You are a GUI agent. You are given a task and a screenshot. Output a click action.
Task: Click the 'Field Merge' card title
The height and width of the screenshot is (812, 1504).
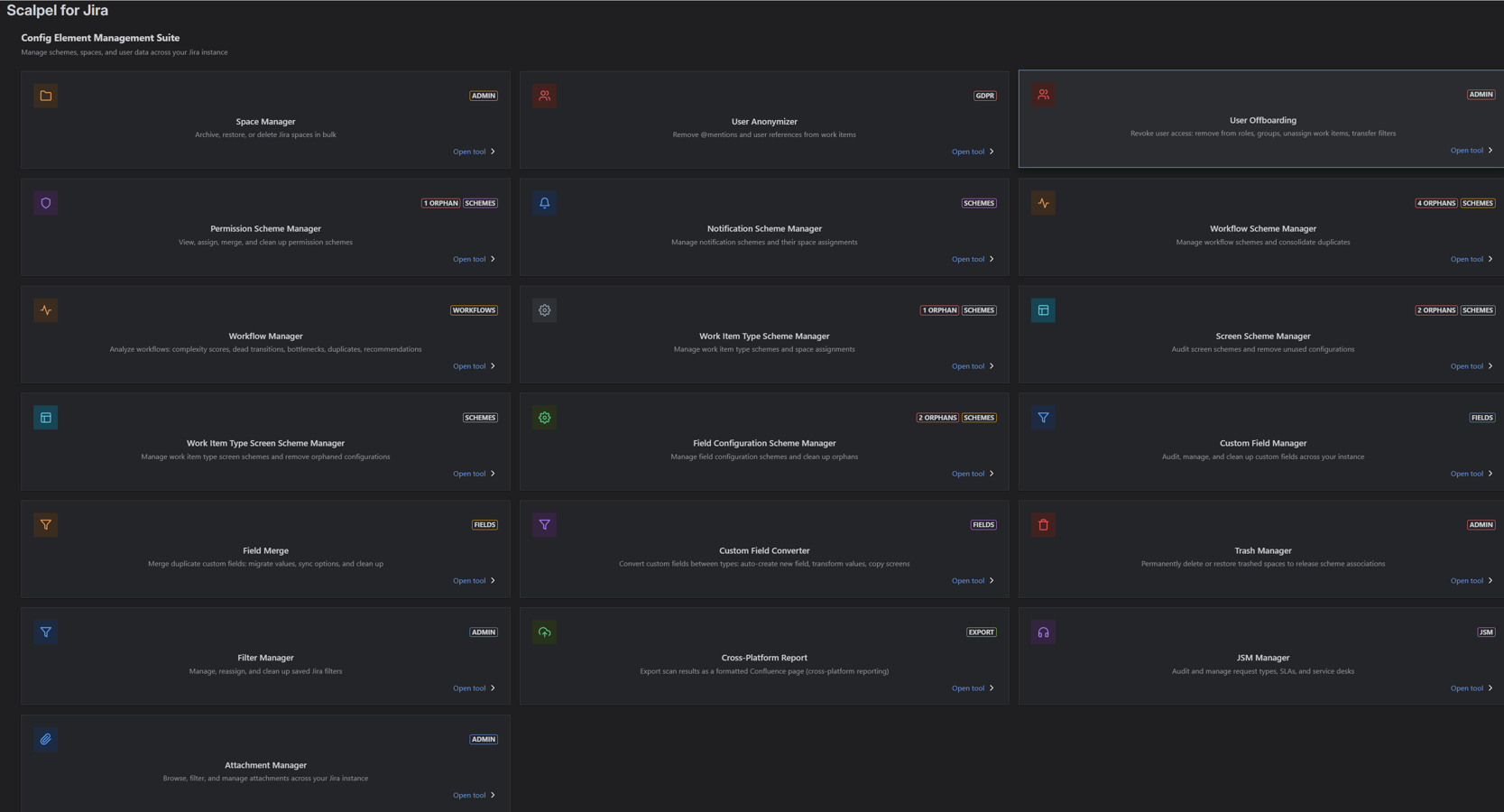265,551
